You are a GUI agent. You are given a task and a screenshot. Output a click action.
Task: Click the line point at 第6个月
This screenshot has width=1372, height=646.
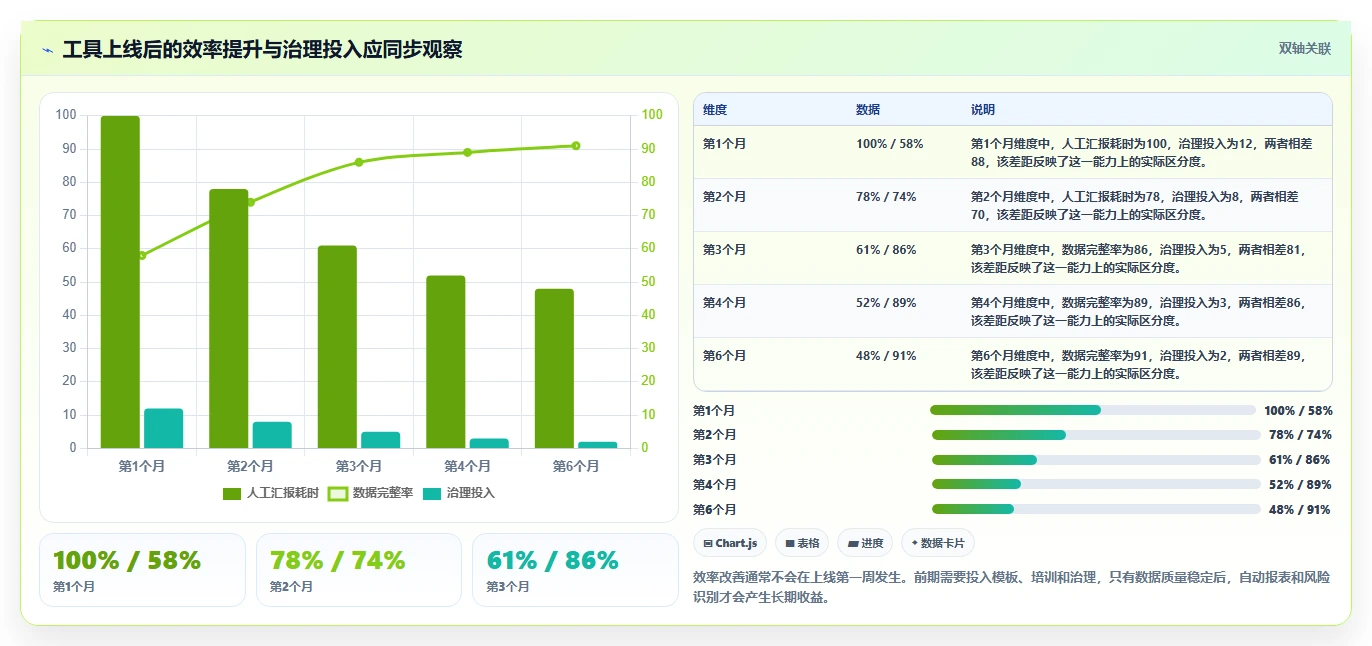(576, 146)
